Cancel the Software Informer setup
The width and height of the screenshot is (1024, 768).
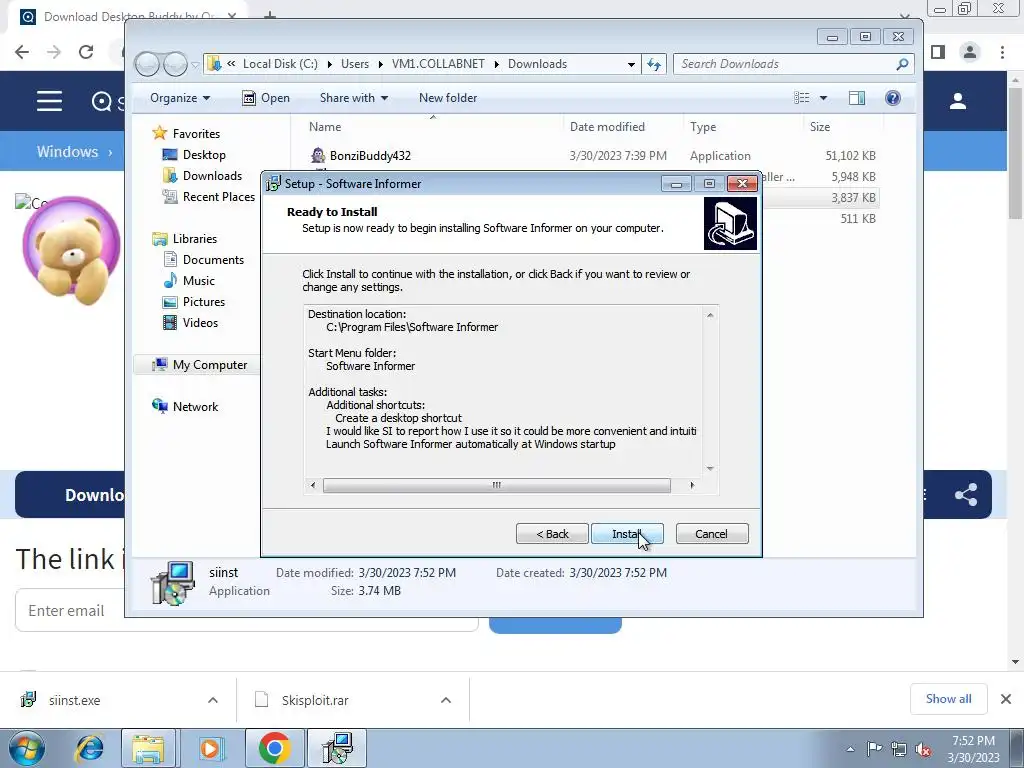click(712, 534)
